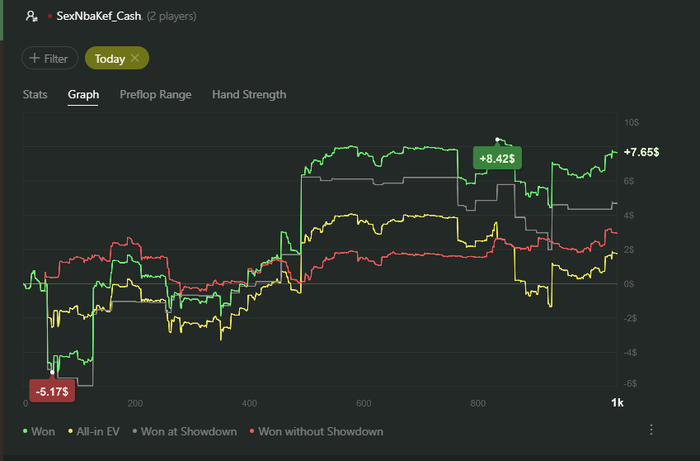Remove the Today filter with its X
The height and width of the screenshot is (461, 700).
point(135,58)
